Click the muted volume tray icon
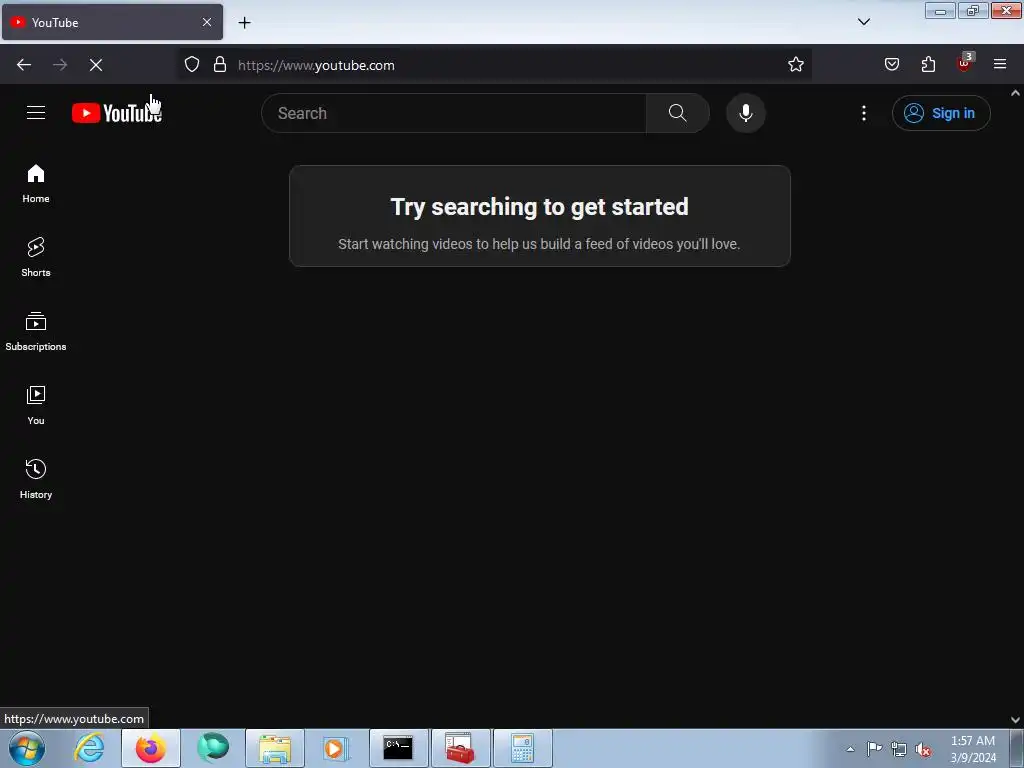This screenshot has width=1024, height=768. (x=923, y=749)
